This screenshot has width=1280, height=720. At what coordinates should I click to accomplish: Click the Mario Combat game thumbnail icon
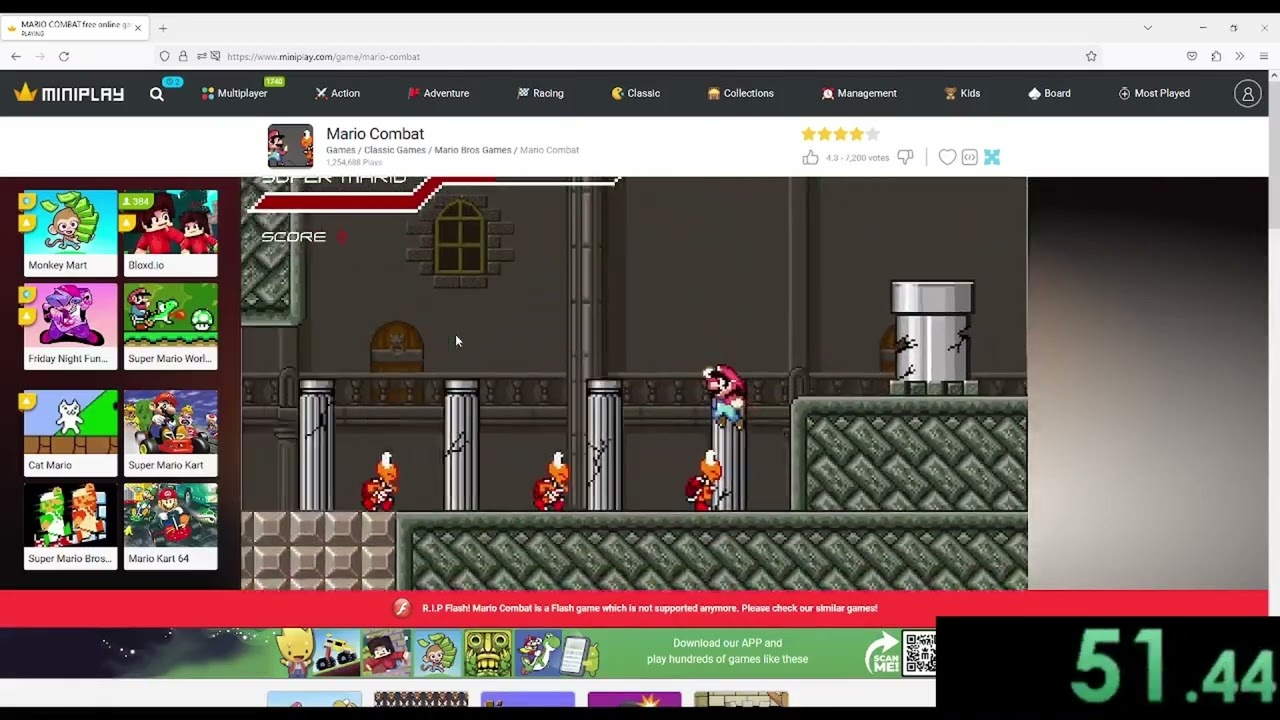click(x=290, y=146)
